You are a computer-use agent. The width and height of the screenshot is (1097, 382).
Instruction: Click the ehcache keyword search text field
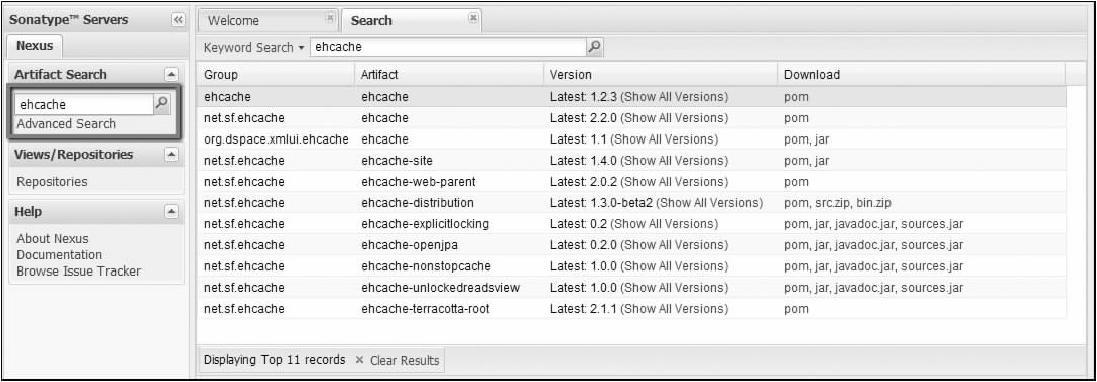click(448, 47)
